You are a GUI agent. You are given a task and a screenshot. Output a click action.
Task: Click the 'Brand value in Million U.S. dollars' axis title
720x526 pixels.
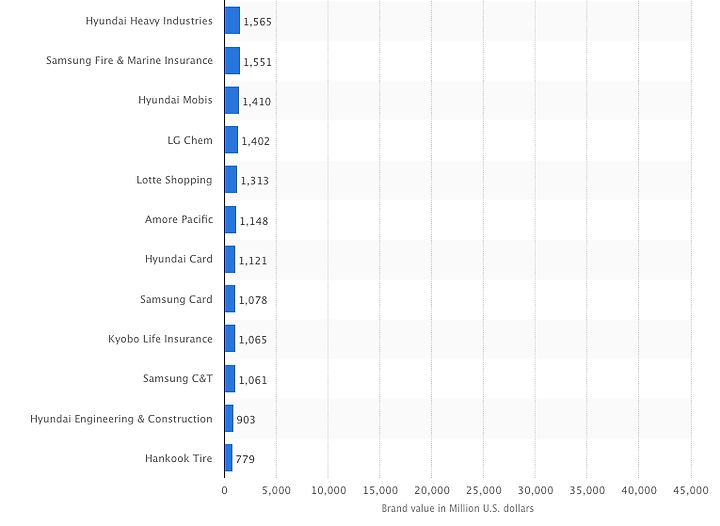tap(458, 509)
